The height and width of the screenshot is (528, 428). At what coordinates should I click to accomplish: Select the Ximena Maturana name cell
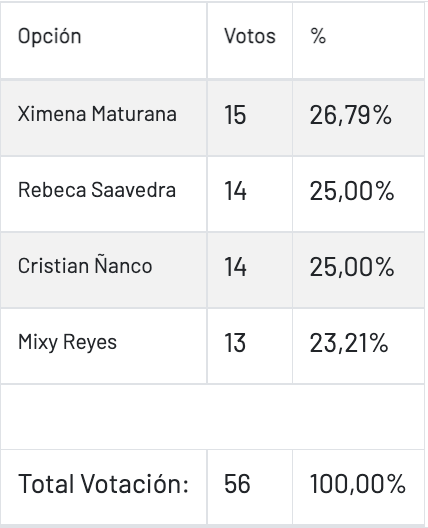coord(103,118)
